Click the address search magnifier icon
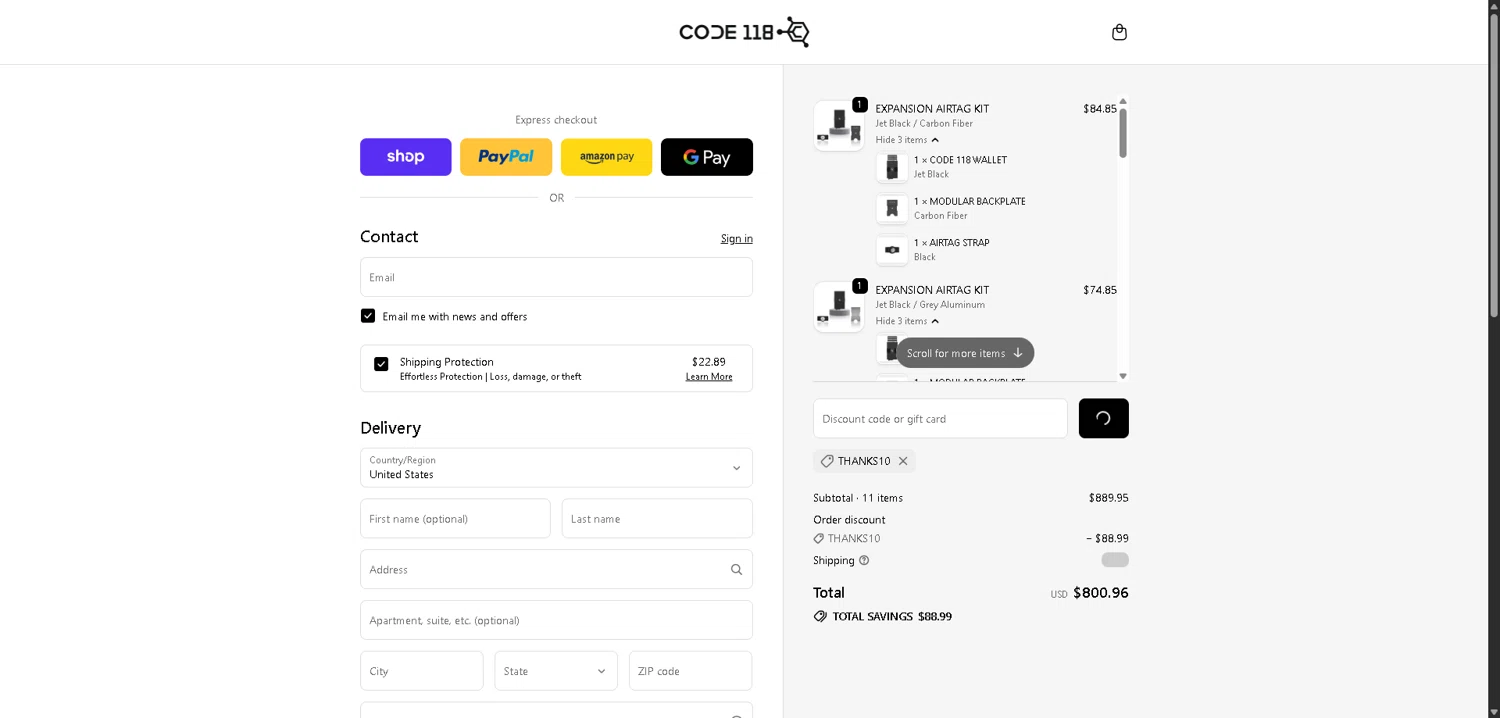The width and height of the screenshot is (1500, 718). (736, 569)
